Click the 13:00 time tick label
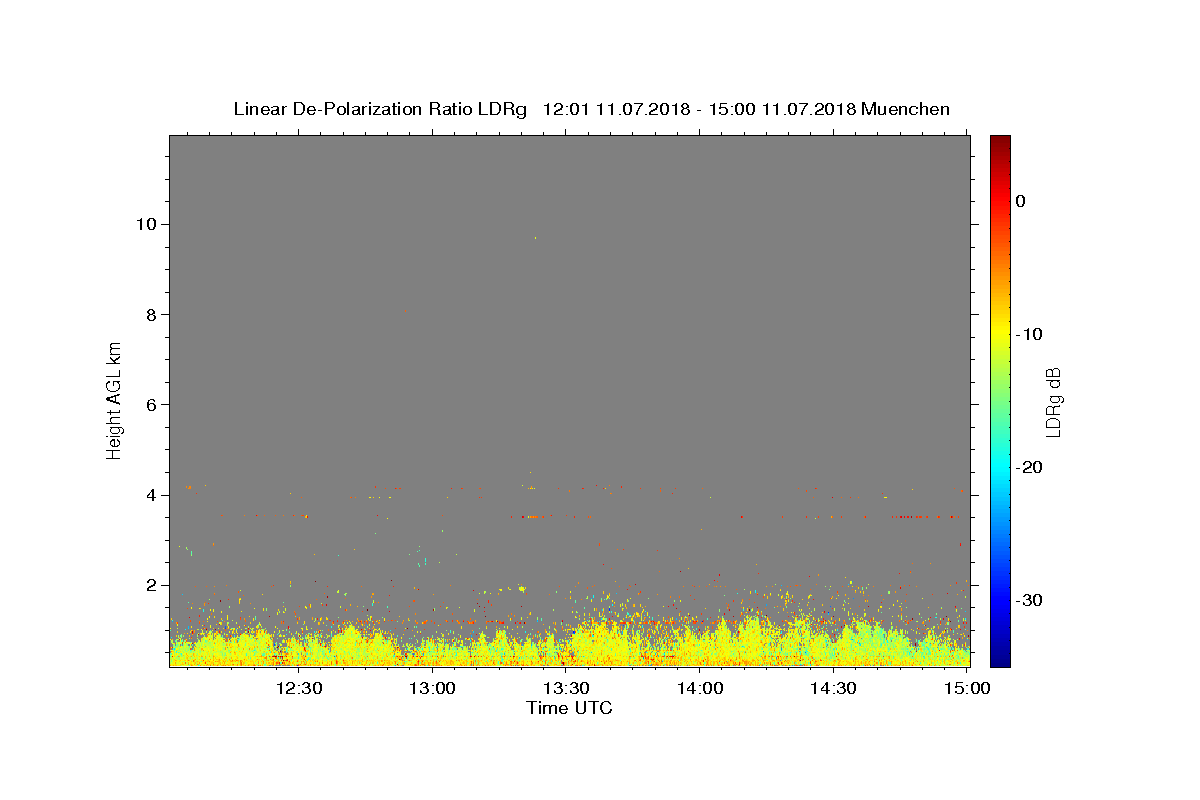This screenshot has width=1200, height=800. 433,688
